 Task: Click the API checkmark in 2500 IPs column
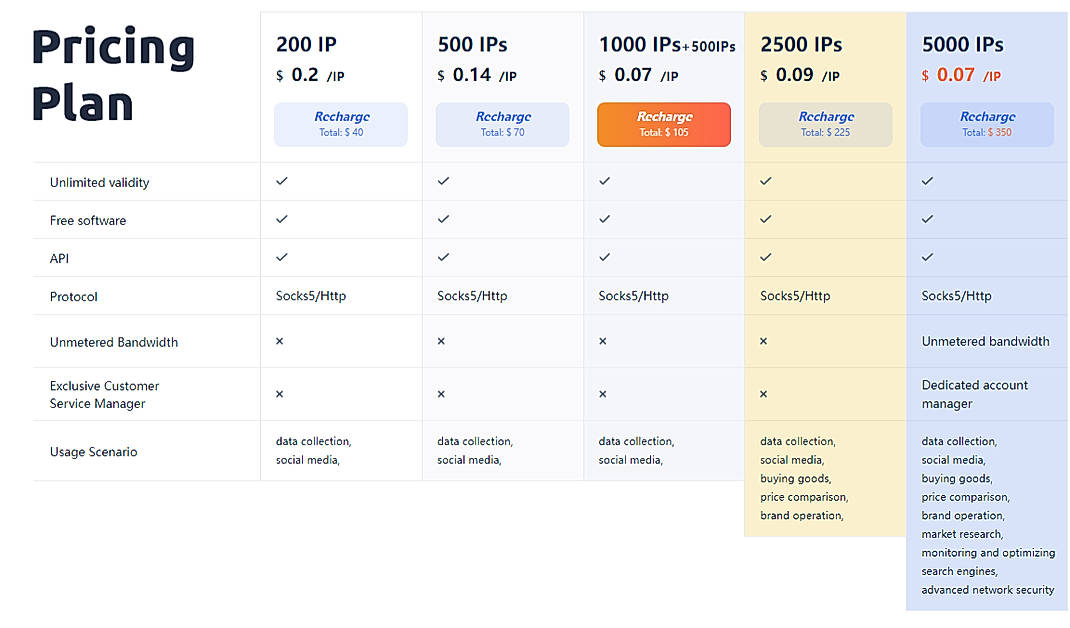pos(765,258)
